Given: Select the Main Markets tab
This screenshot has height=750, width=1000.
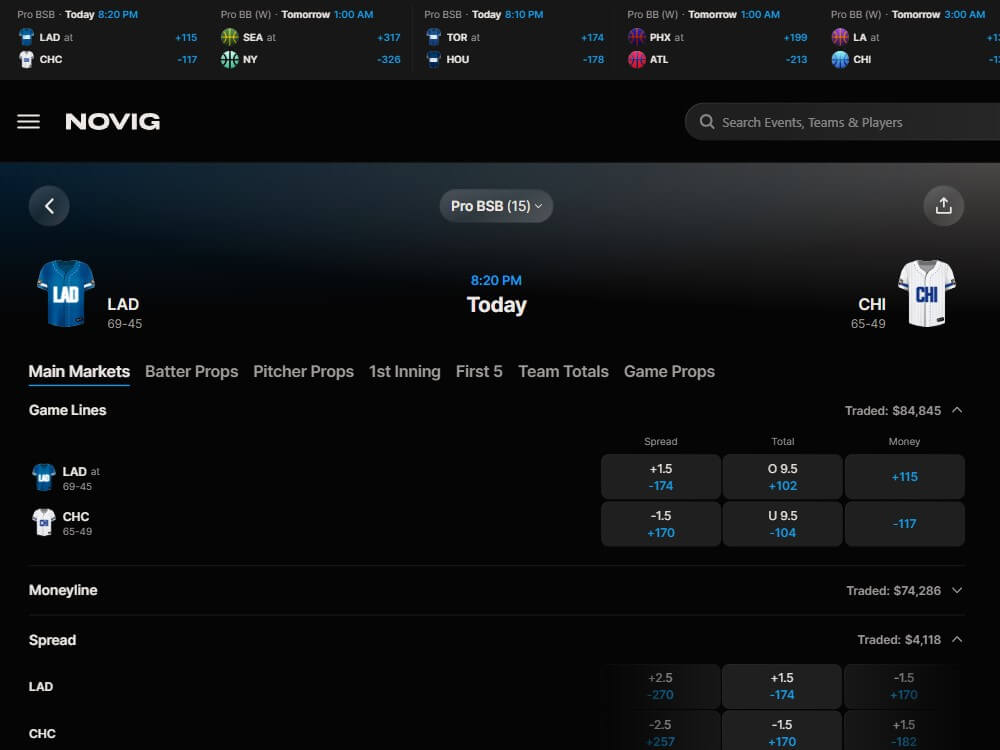Looking at the screenshot, I should (79, 371).
